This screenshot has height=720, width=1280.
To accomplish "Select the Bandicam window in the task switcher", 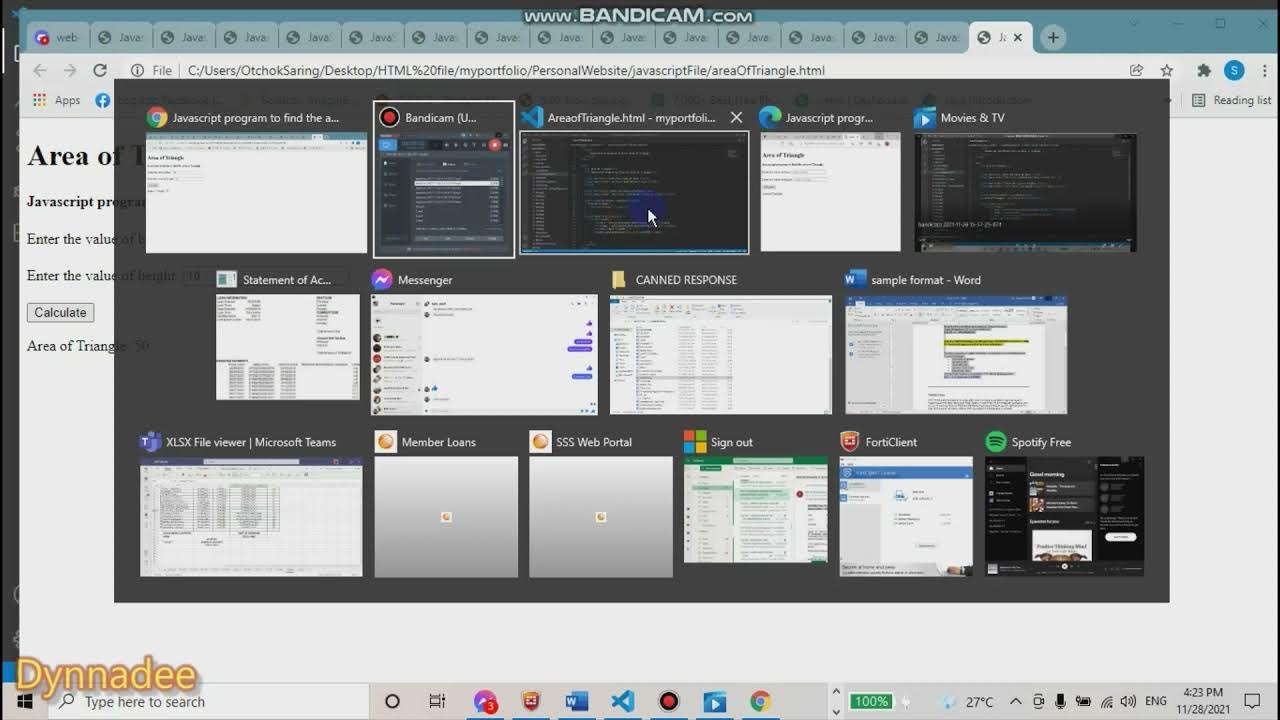I will click(444, 179).
